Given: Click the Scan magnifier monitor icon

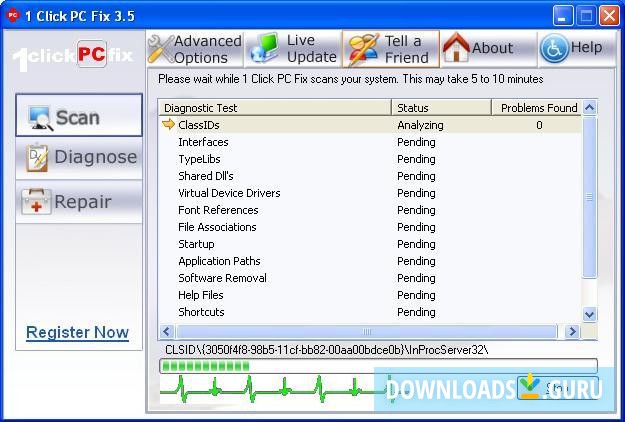Looking at the screenshot, I should [x=40, y=118].
